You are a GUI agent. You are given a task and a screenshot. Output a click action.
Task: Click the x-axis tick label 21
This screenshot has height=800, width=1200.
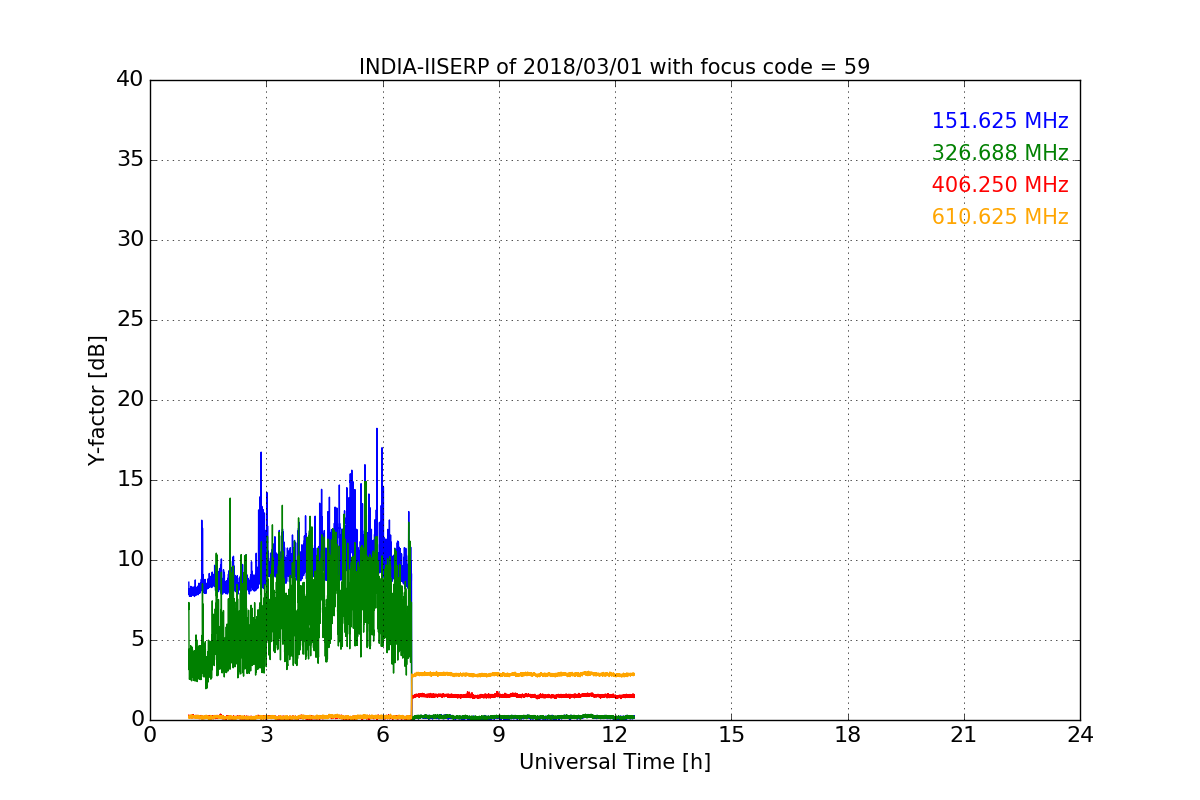click(964, 735)
